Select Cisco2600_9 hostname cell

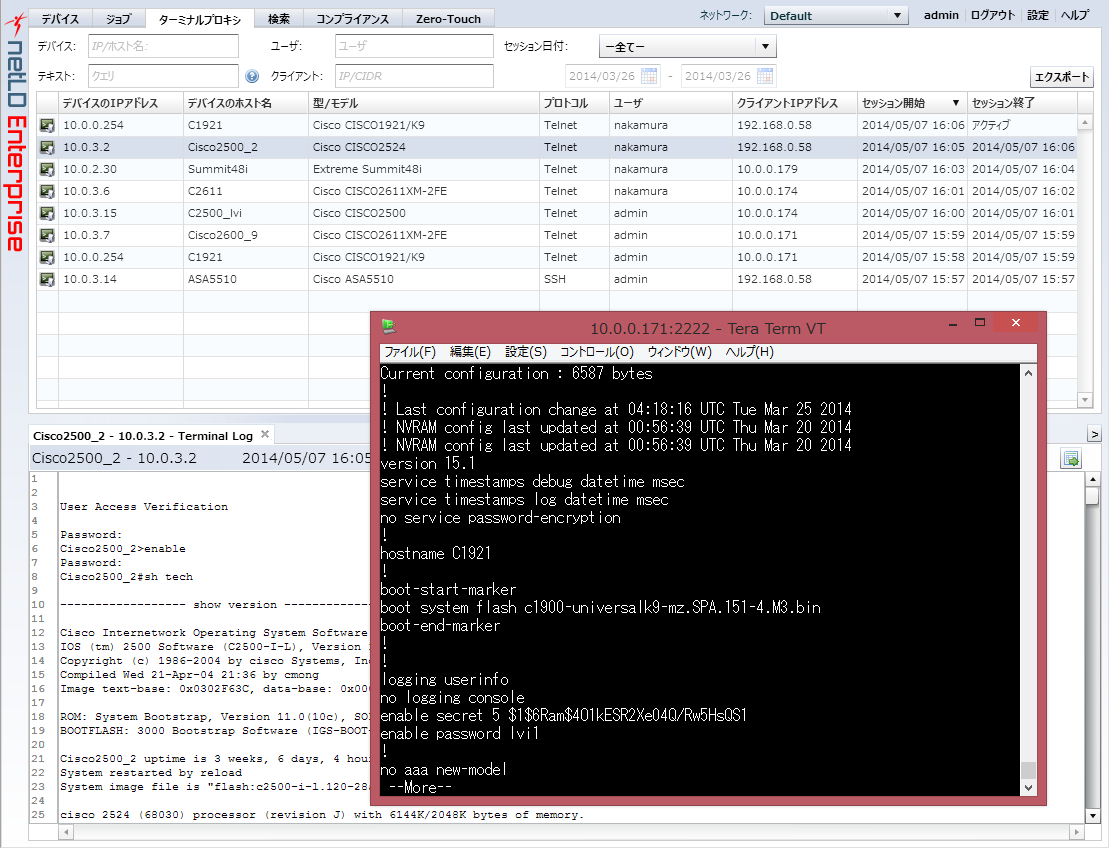(x=245, y=235)
